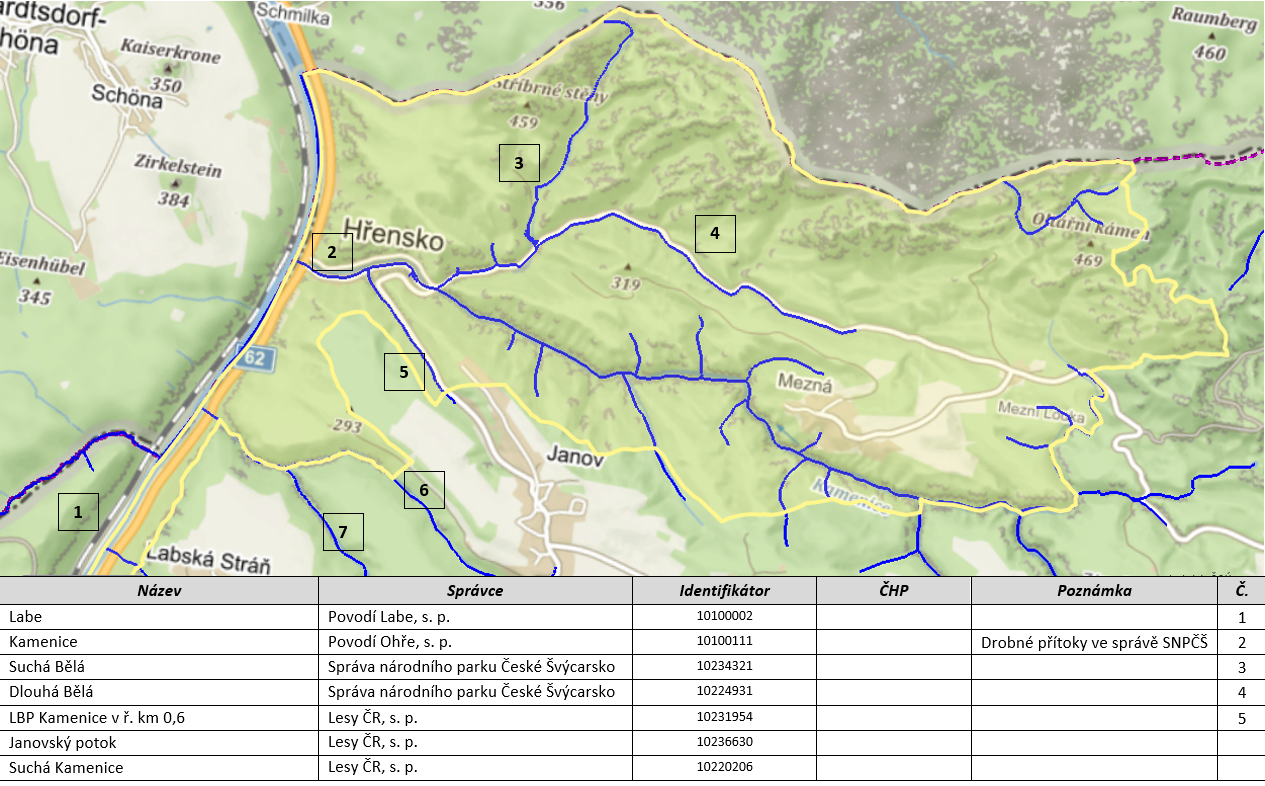The height and width of the screenshot is (786, 1265).
Task: Click the Janovský potok row name
Action: point(62,742)
